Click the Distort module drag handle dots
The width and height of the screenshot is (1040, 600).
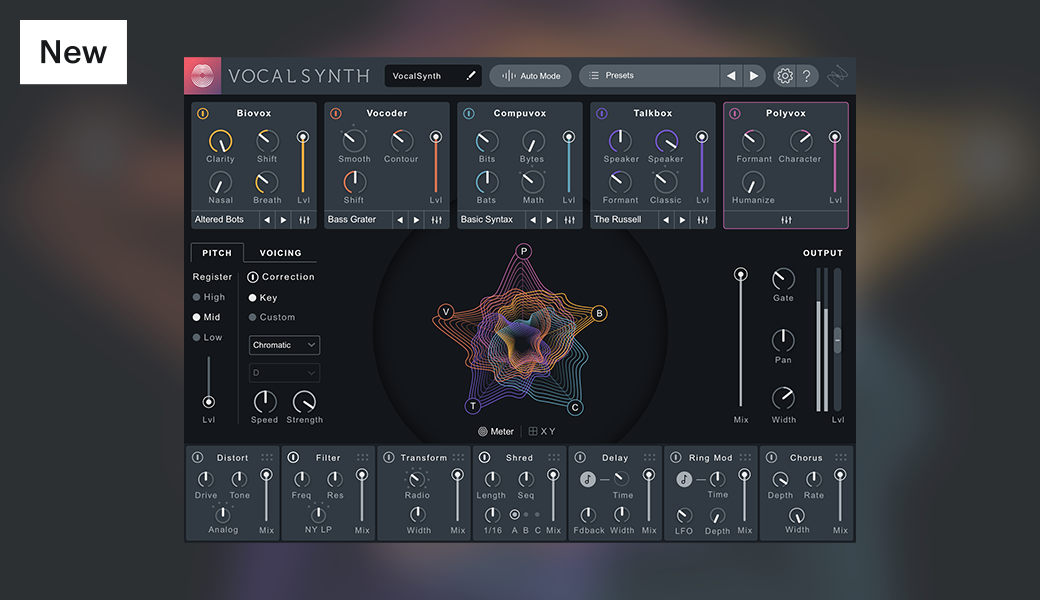point(267,457)
